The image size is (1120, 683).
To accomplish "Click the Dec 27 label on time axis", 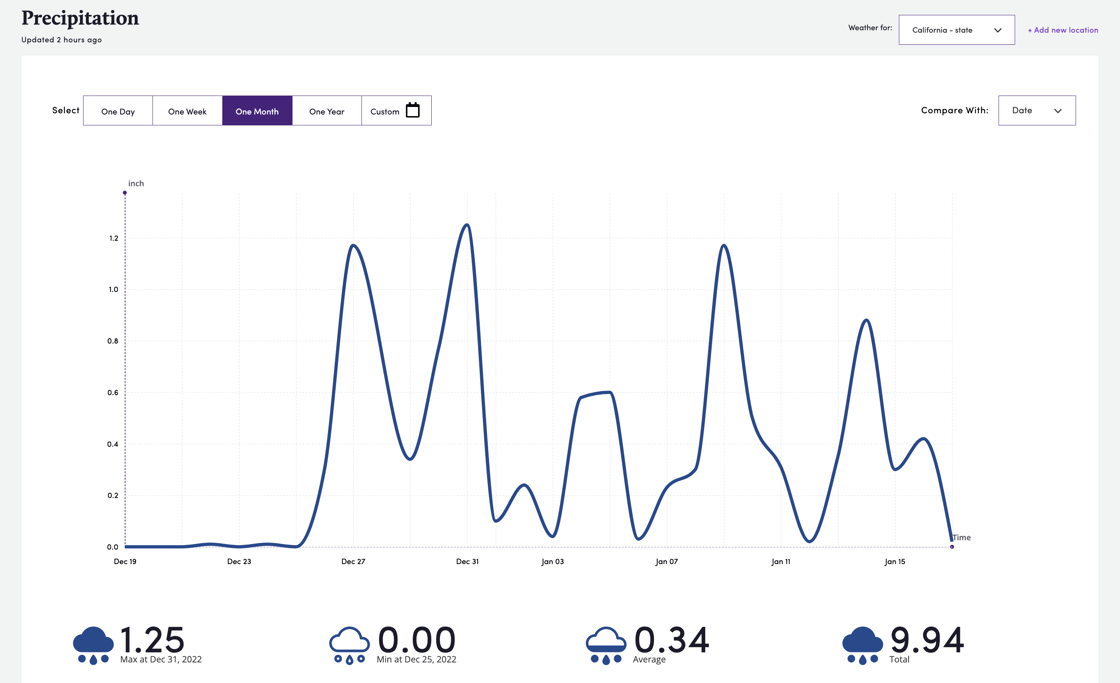I will pyautogui.click(x=353, y=562).
